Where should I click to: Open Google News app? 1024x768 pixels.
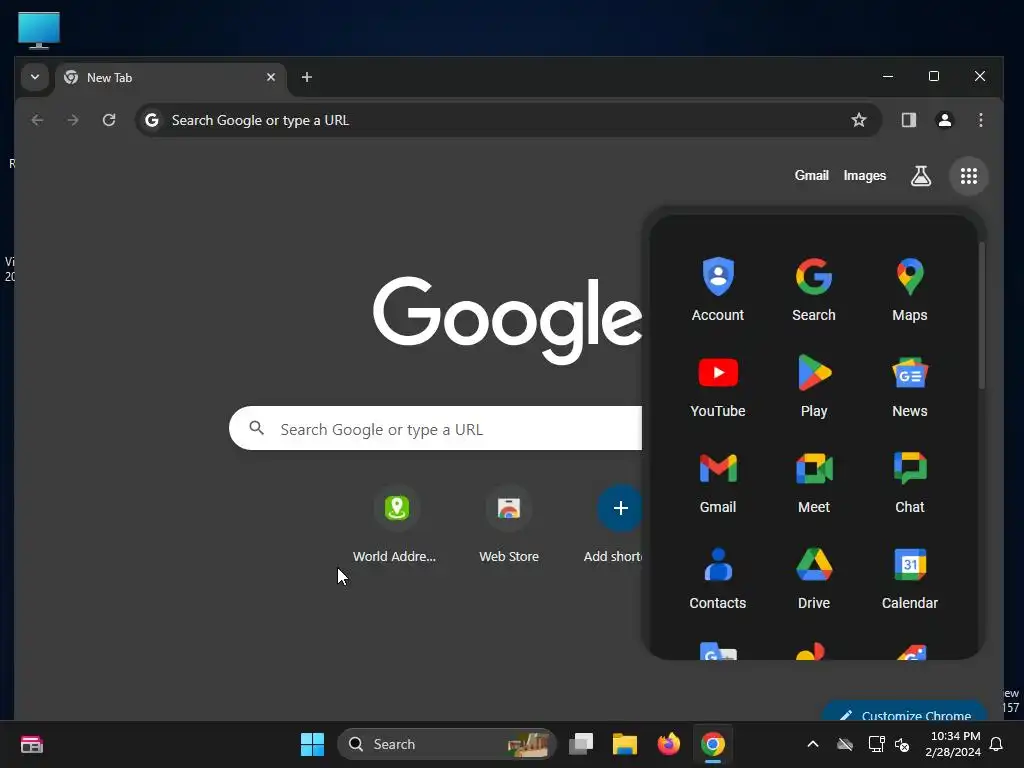[x=910, y=385]
